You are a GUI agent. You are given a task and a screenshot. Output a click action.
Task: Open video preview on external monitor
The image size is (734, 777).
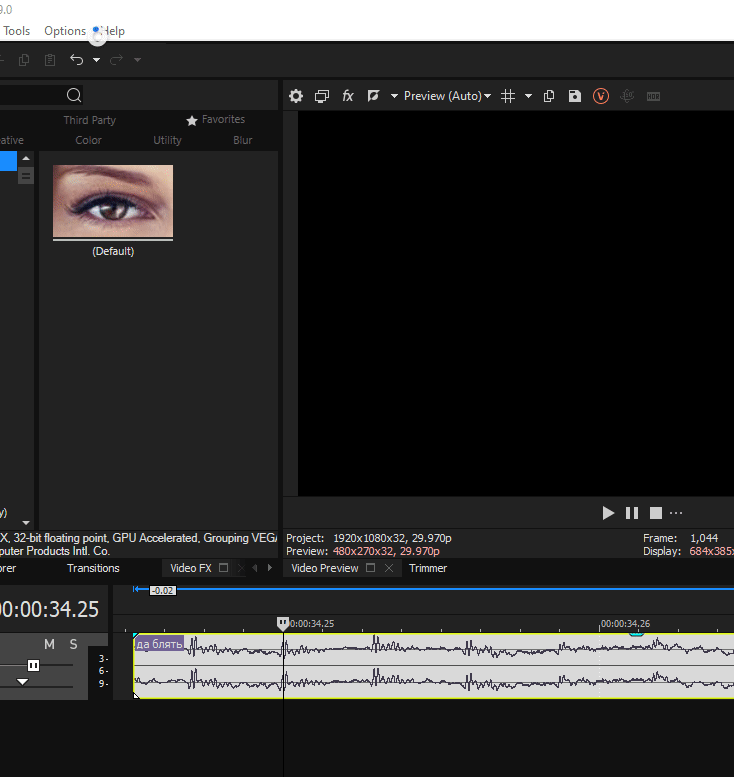point(322,96)
